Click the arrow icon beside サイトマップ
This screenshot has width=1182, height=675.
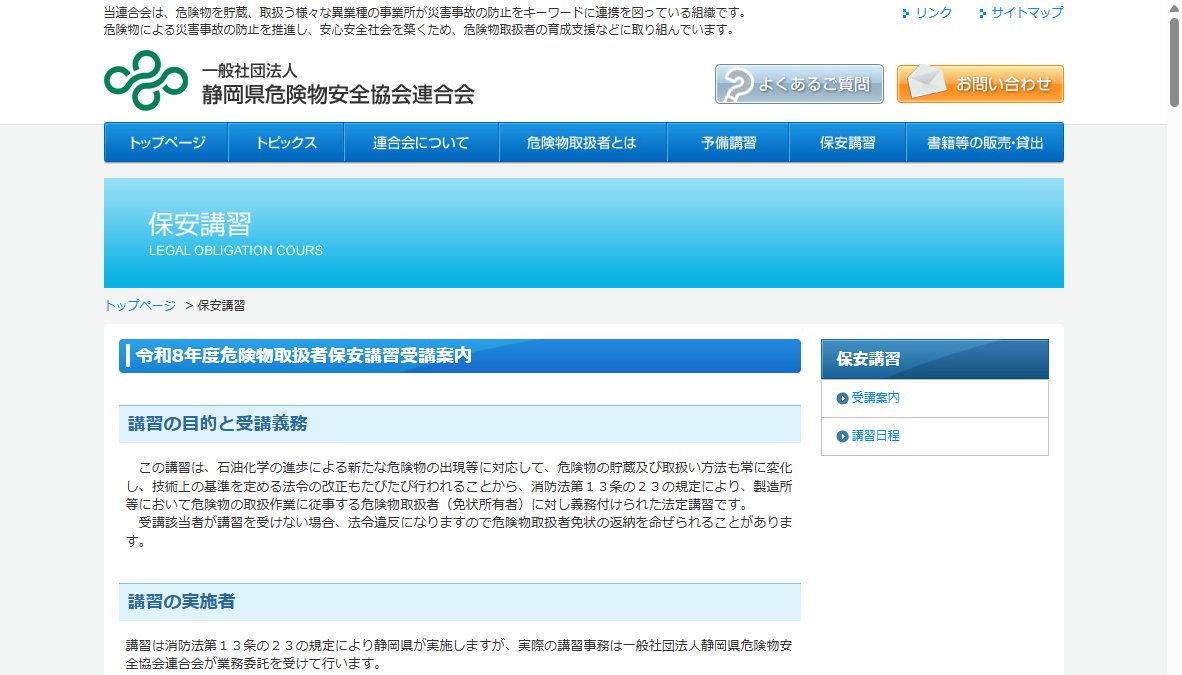[x=982, y=14]
